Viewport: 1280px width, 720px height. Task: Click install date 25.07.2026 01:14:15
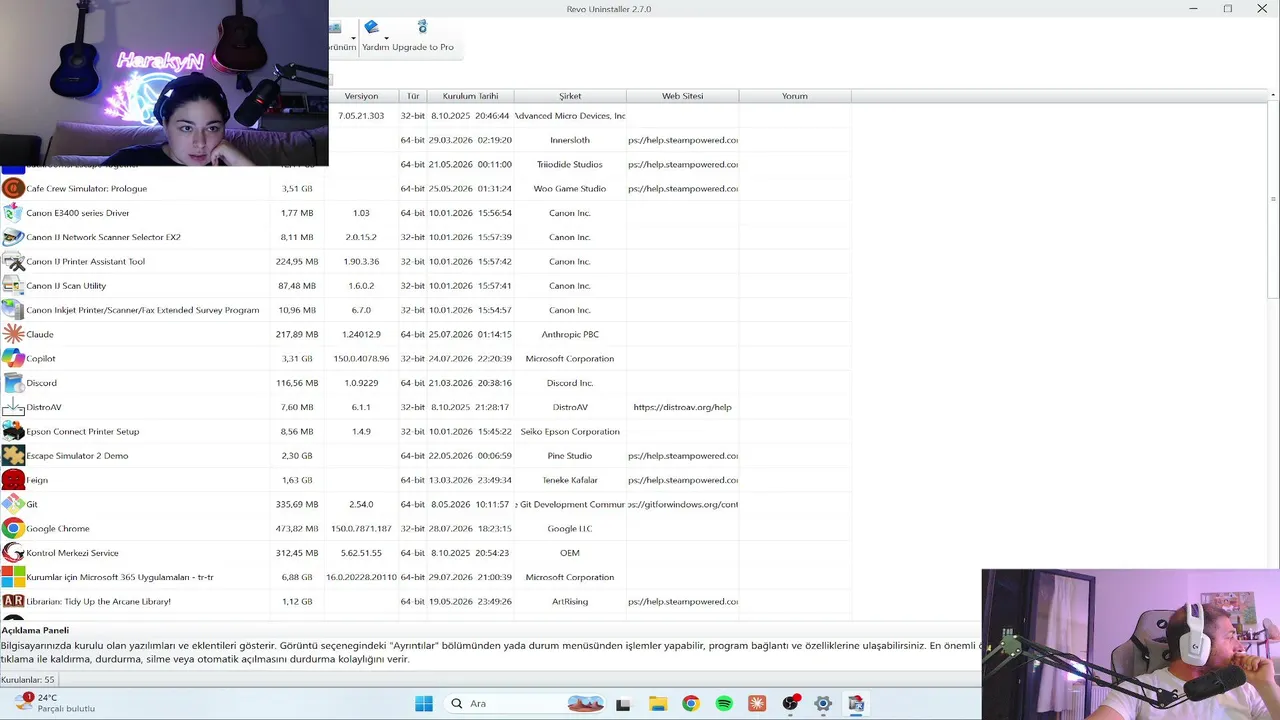[470, 334]
